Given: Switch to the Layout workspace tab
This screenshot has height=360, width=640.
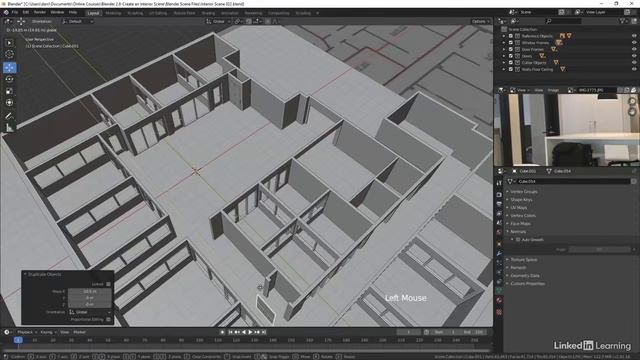Looking at the screenshot, I should [x=93, y=13].
